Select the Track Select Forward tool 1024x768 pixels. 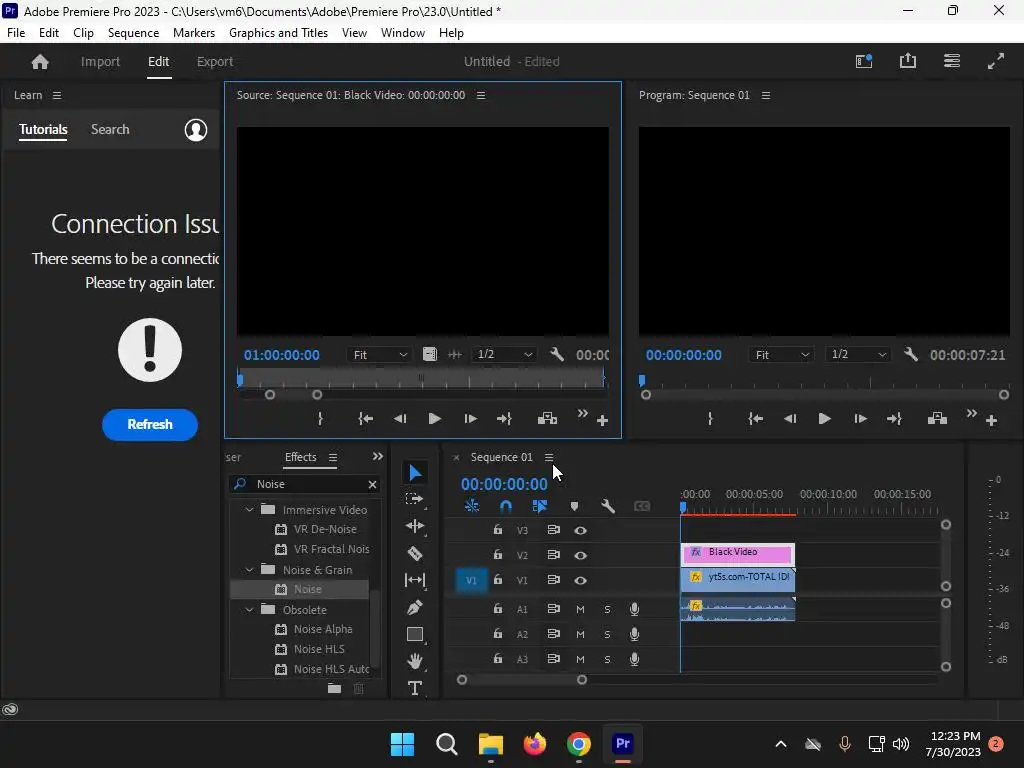click(415, 499)
